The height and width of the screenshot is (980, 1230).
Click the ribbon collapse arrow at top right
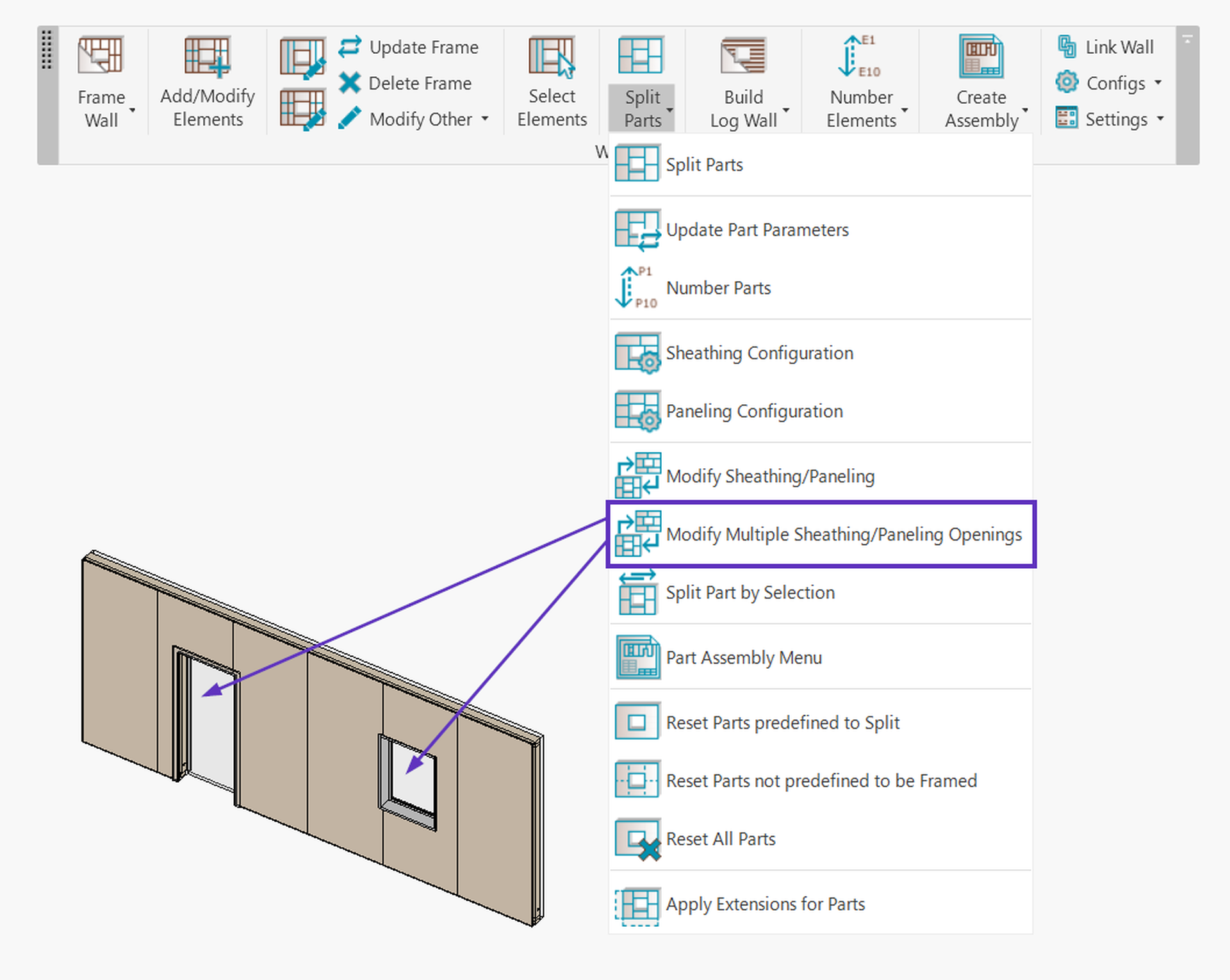coord(1188,38)
